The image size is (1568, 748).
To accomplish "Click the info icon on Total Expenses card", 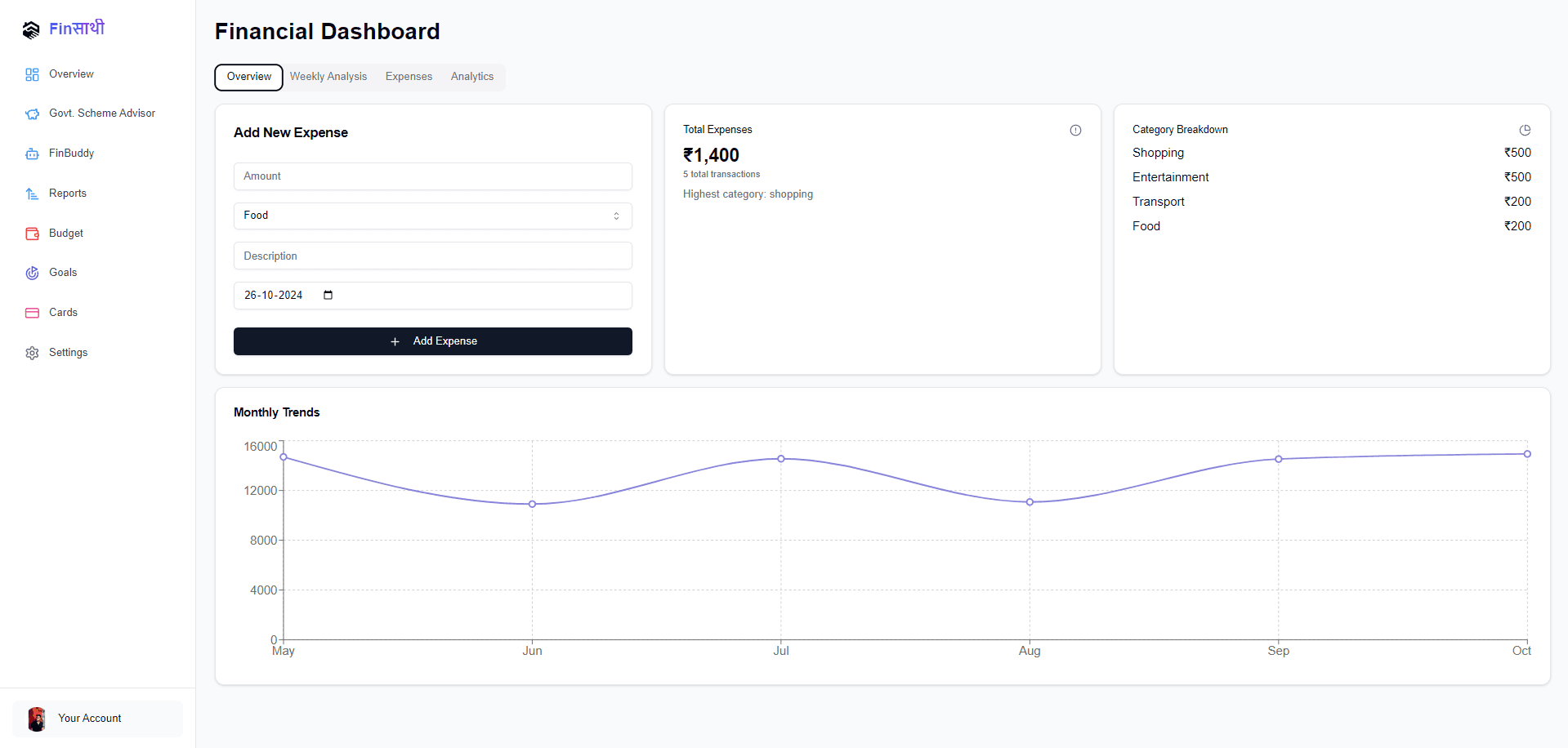I will pos(1075,130).
